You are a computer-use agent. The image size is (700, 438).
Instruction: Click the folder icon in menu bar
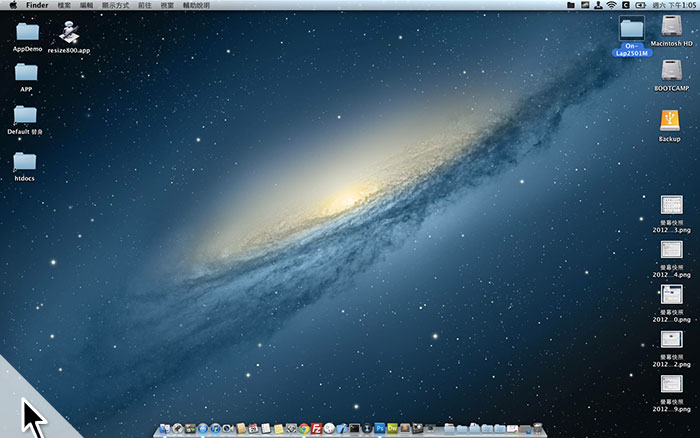pyautogui.click(x=571, y=5)
